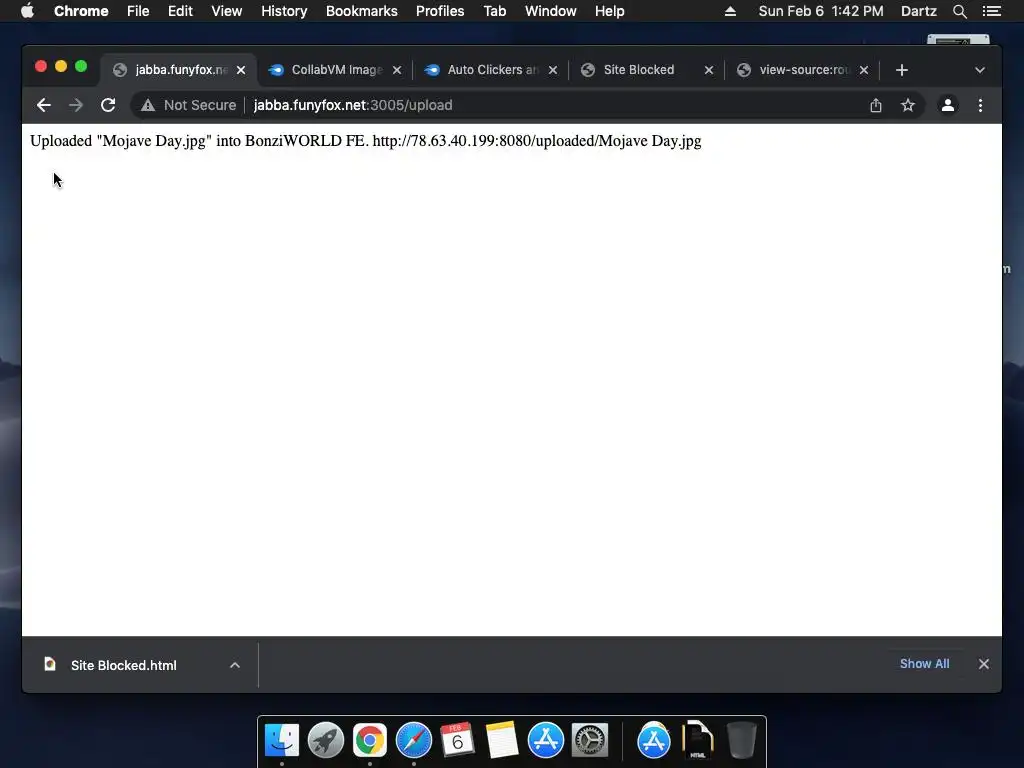Open a new tab with the plus button

point(902,70)
